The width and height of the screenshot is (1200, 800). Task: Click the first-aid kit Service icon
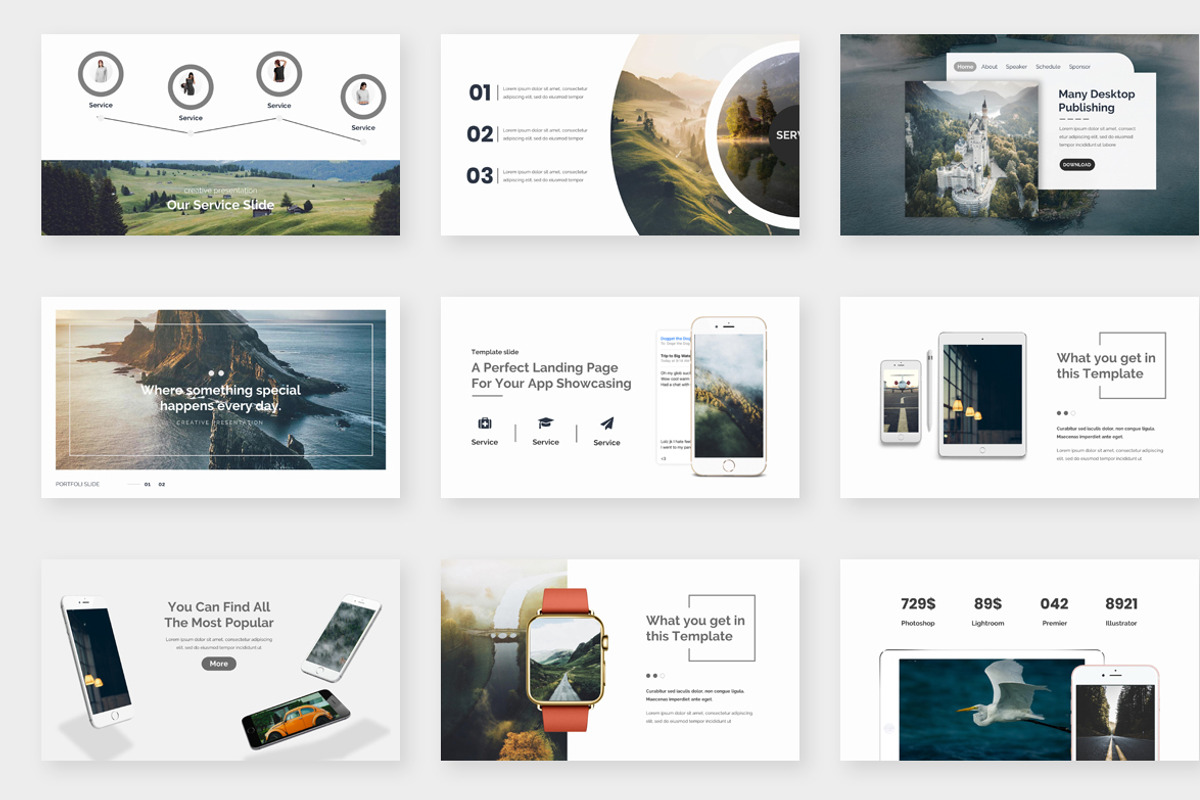(x=485, y=423)
